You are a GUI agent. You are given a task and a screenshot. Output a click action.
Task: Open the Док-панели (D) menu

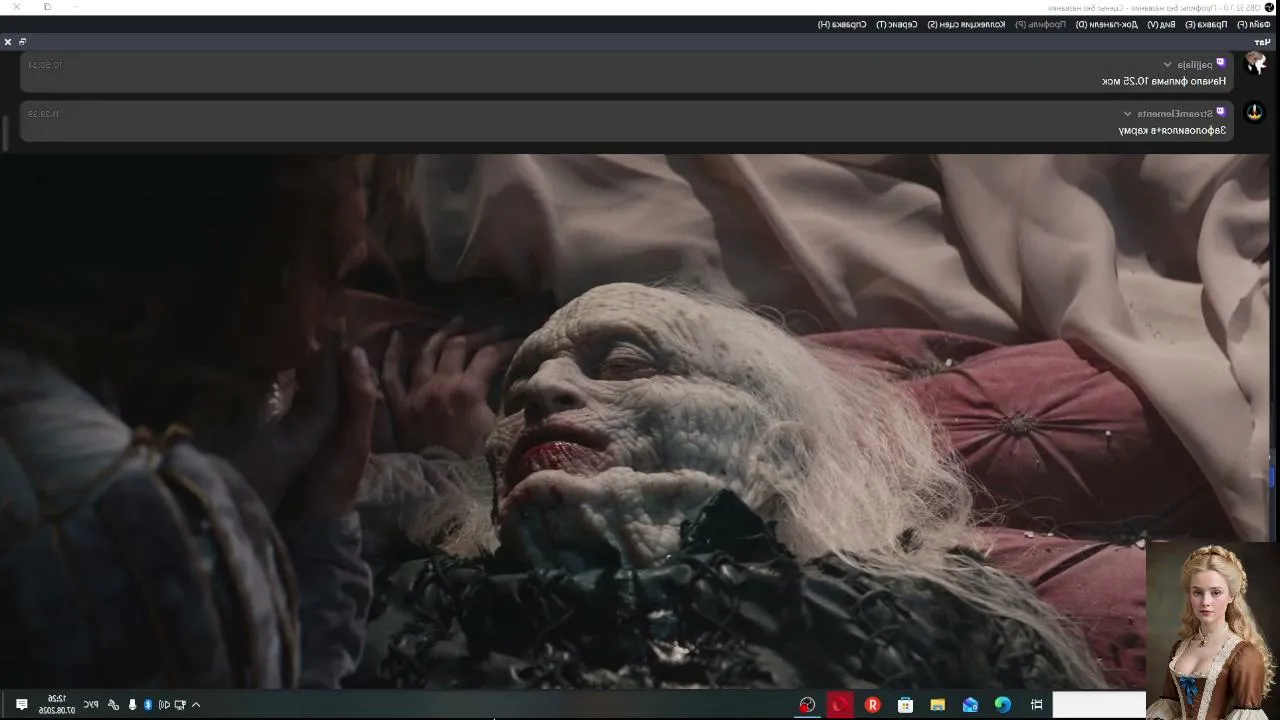coord(1108,24)
